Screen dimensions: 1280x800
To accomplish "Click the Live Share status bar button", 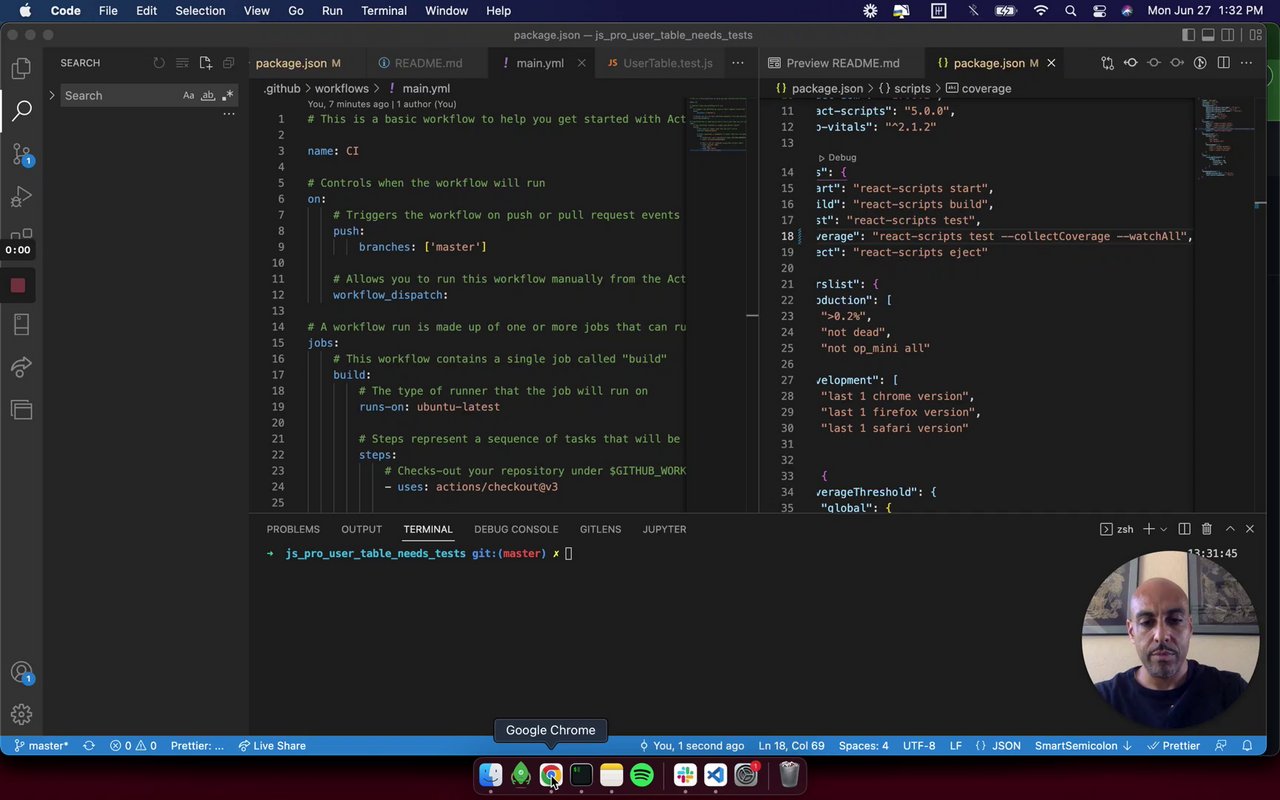I will click(x=272, y=746).
